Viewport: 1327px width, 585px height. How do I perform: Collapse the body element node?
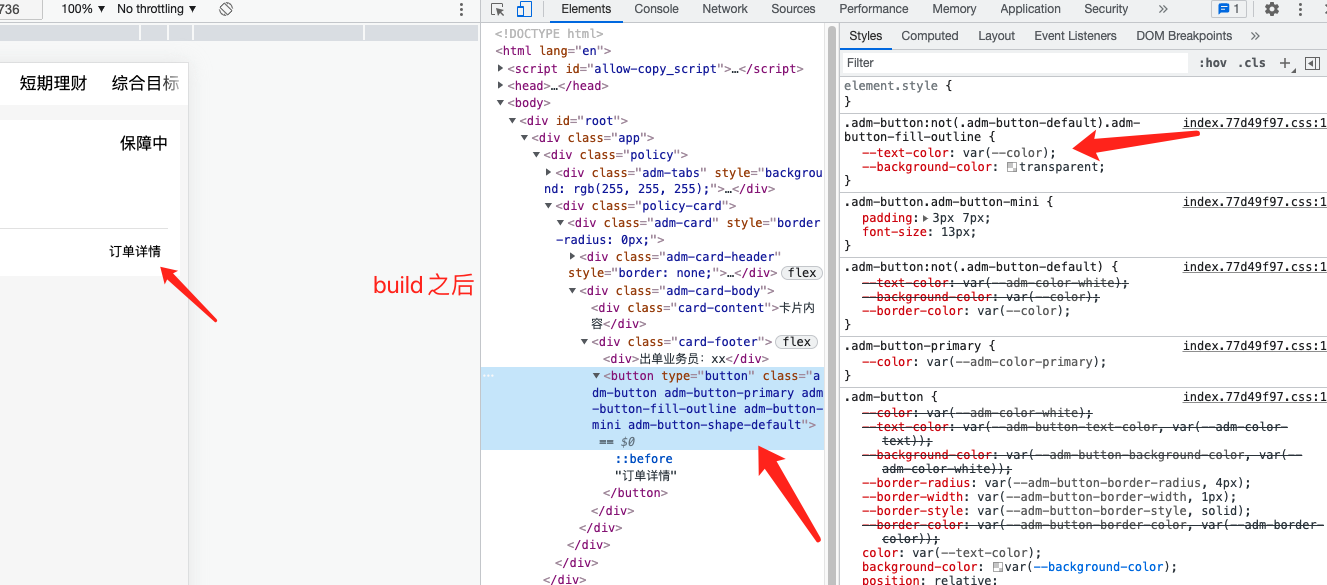(x=501, y=103)
